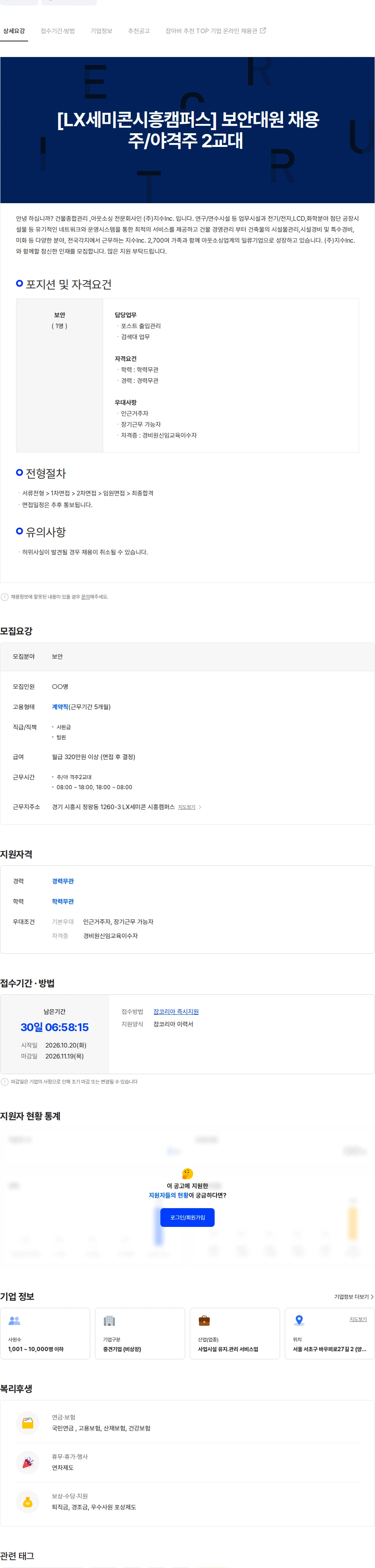This screenshot has width=375, height=1568.
Task: Open the 기업정보 tab
Action: tap(102, 31)
